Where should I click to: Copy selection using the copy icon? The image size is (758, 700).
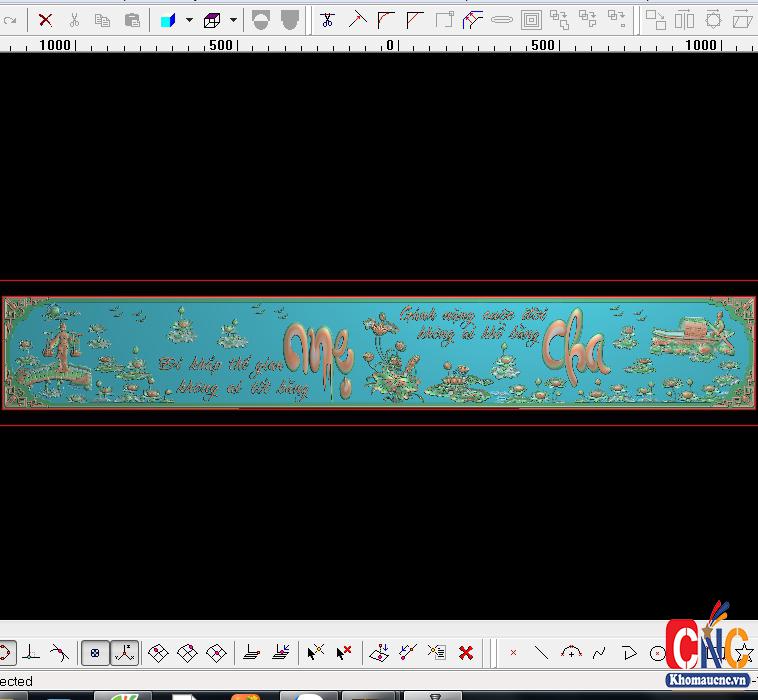[102, 19]
